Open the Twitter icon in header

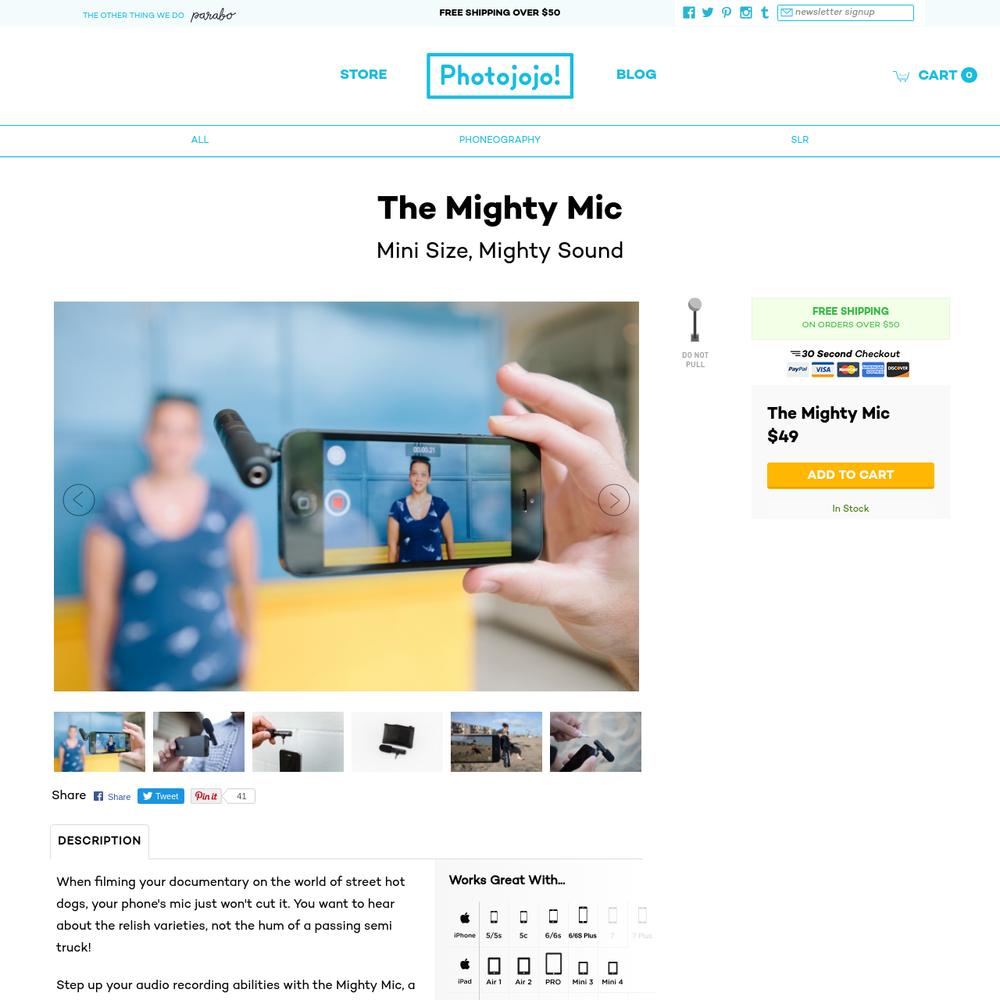(707, 13)
